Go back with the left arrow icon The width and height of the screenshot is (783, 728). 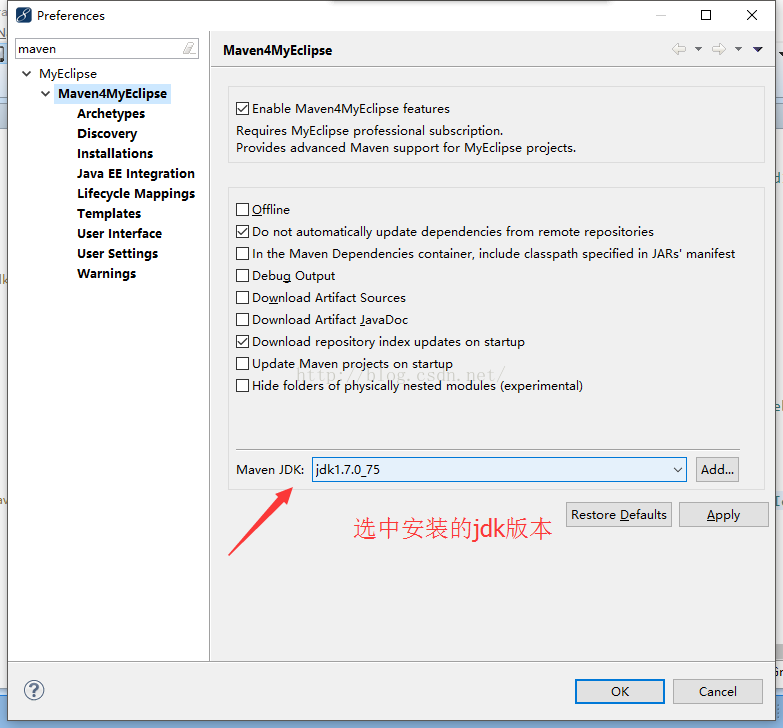pyautogui.click(x=679, y=49)
